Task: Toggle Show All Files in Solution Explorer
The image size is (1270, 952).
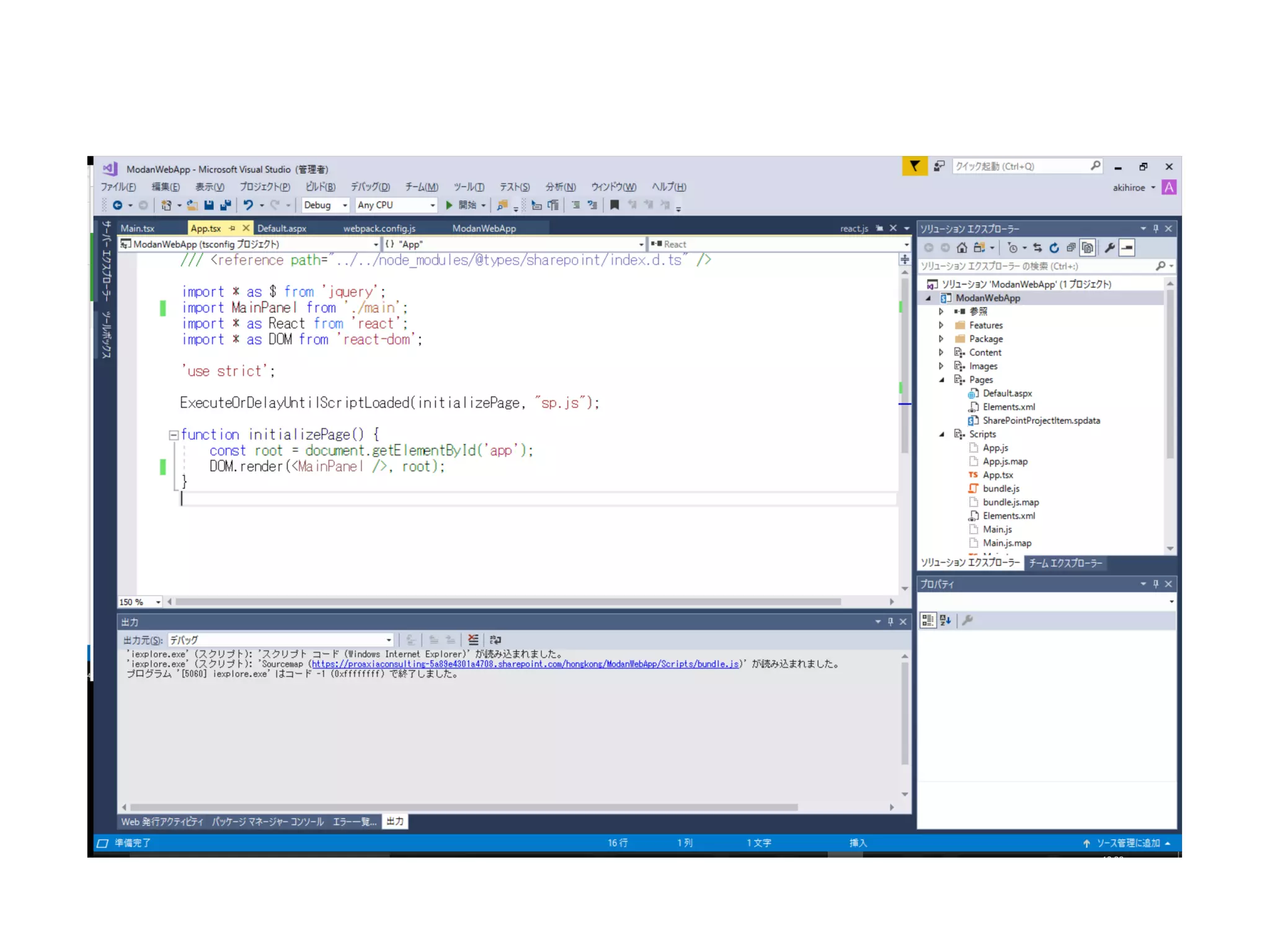Action: [1087, 248]
